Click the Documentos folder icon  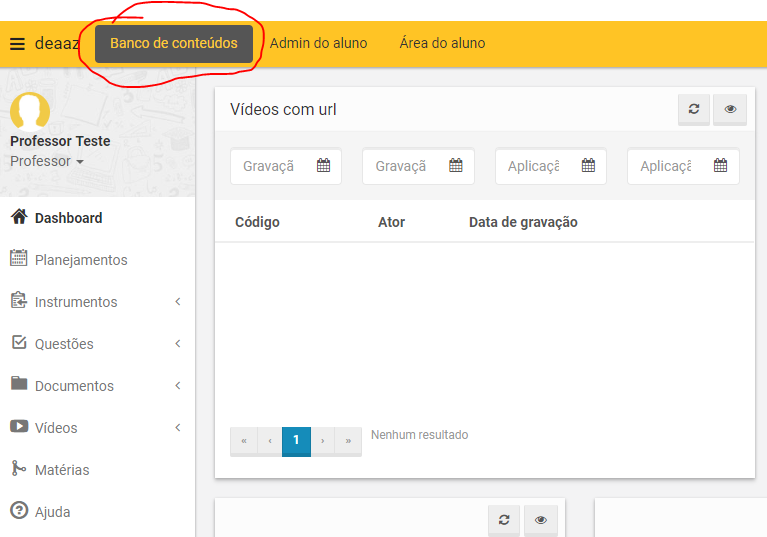(19, 383)
